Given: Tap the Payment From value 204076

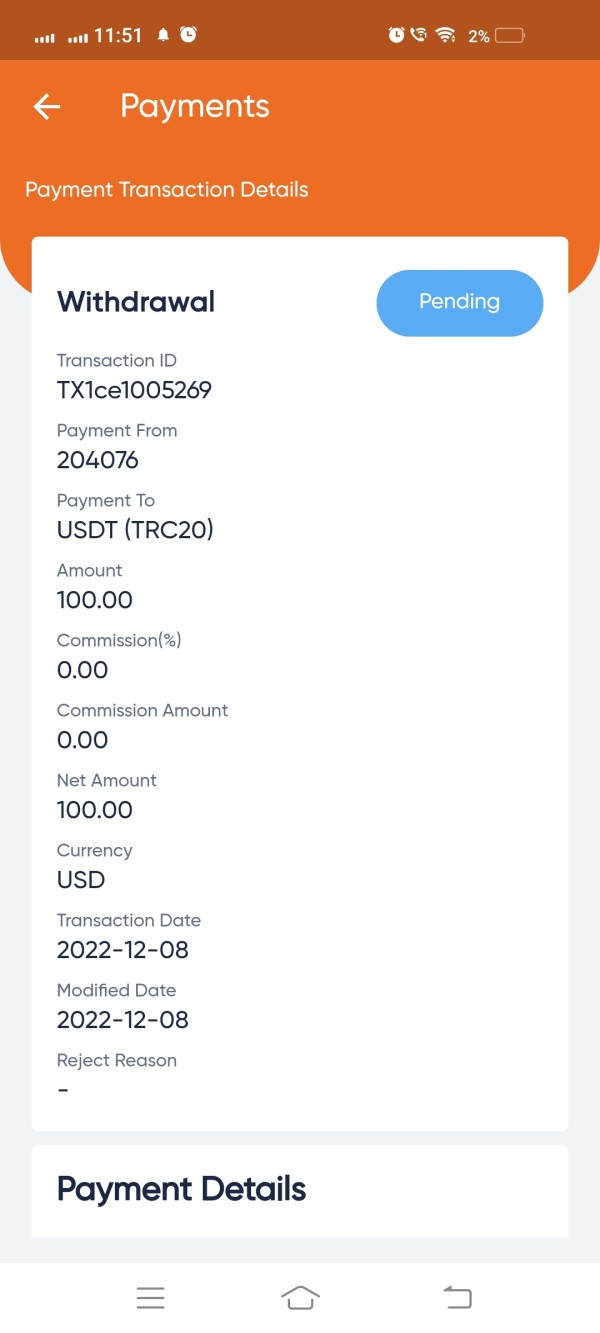Looking at the screenshot, I should (98, 460).
